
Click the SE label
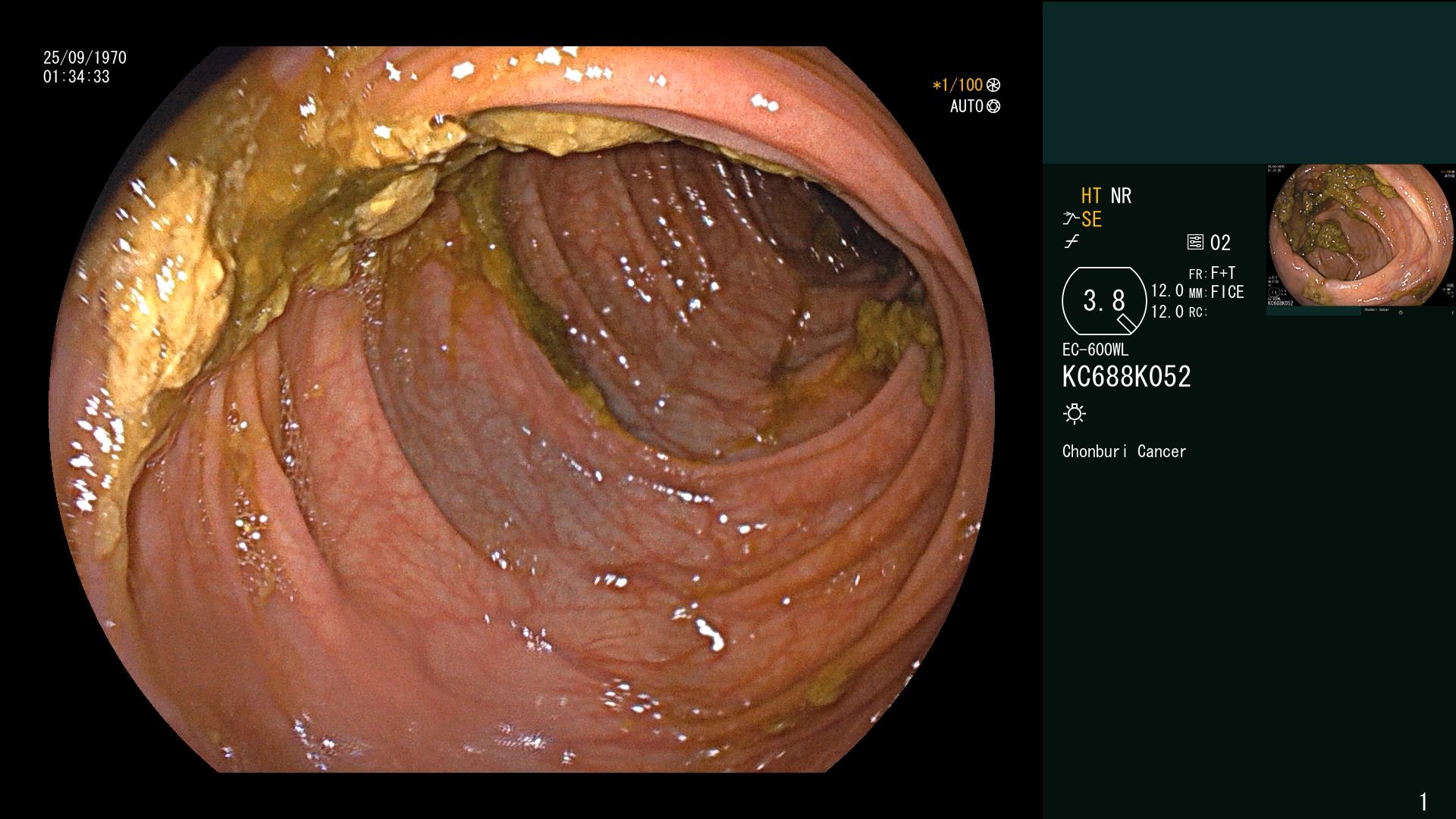[x=1092, y=219]
